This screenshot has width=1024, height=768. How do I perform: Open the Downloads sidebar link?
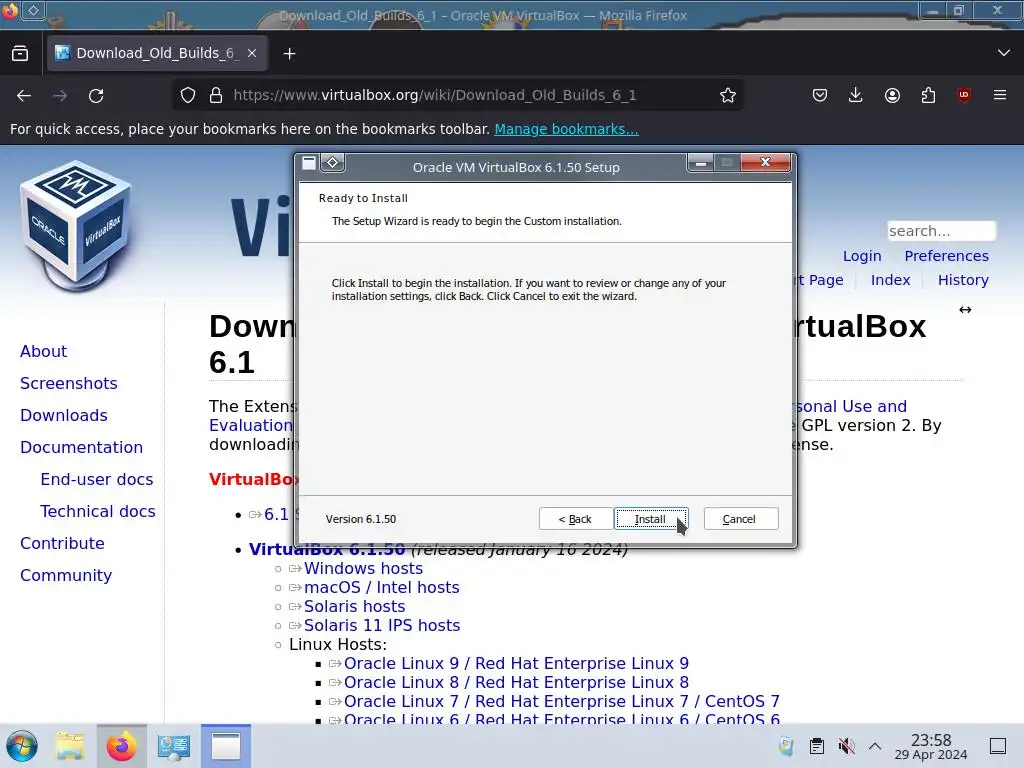click(x=63, y=415)
